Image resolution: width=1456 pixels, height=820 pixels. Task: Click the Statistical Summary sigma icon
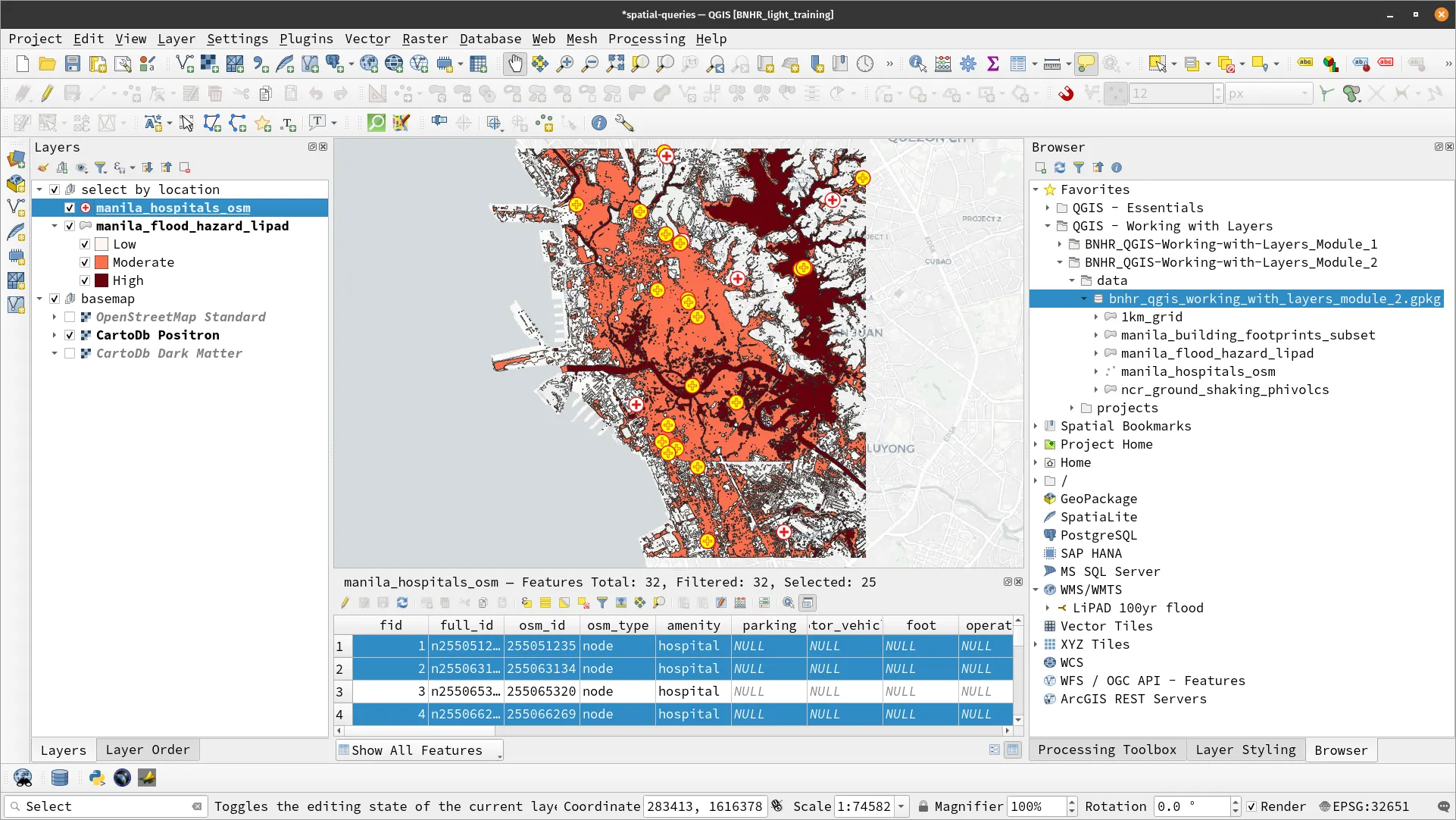[992, 64]
